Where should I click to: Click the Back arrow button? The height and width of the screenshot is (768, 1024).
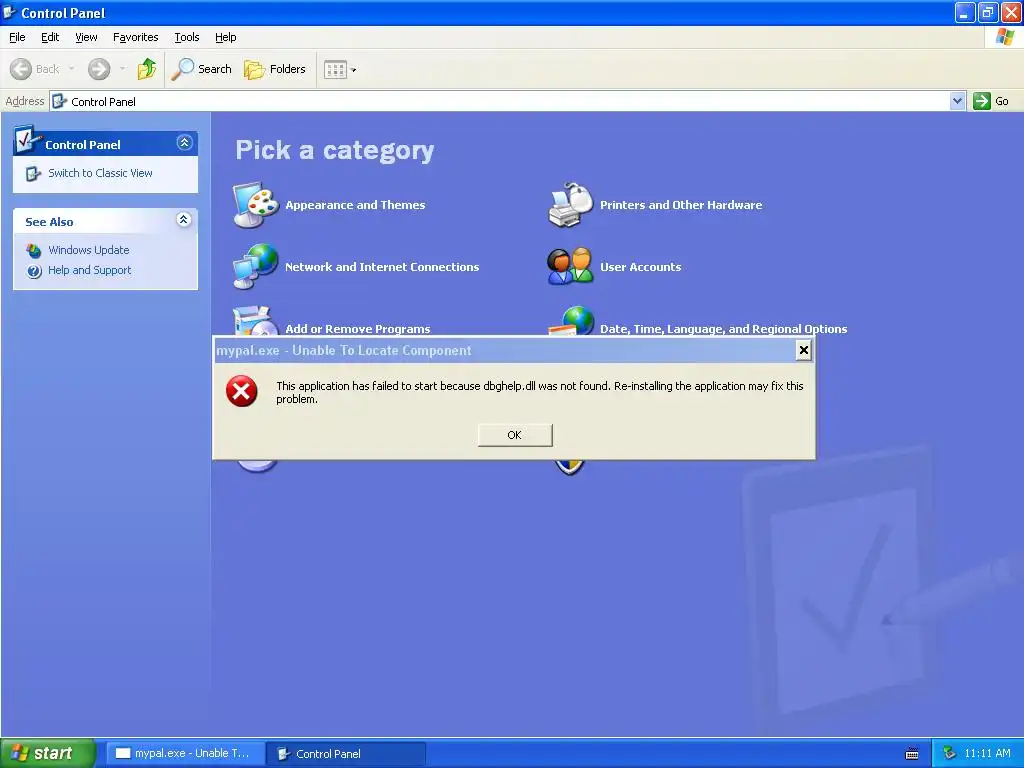tap(35, 69)
